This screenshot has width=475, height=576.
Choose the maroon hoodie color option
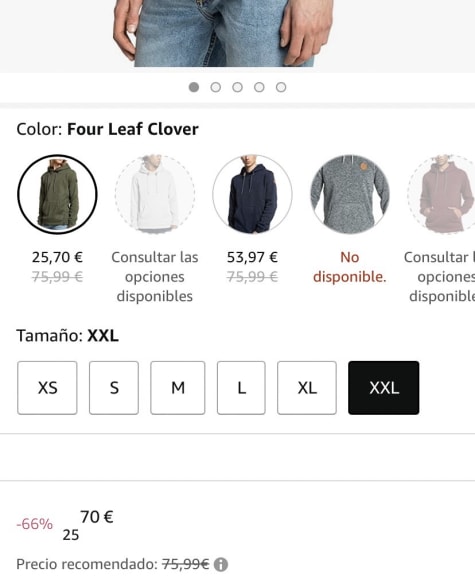point(442,194)
